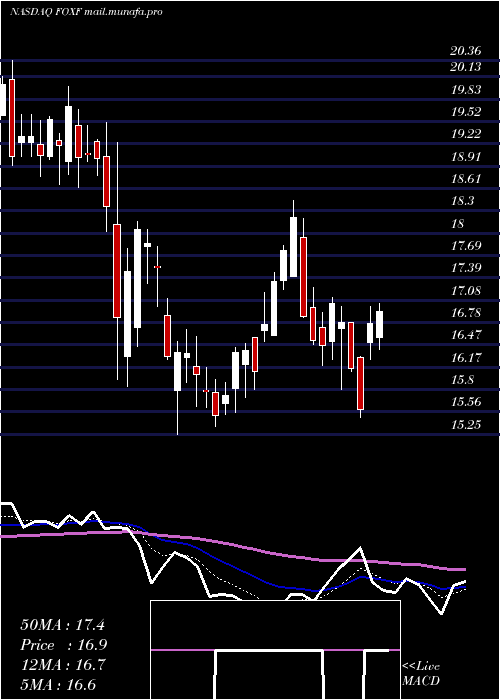Click the 19.83 price axis label
Screen dimensions: 500x700
pos(466,90)
